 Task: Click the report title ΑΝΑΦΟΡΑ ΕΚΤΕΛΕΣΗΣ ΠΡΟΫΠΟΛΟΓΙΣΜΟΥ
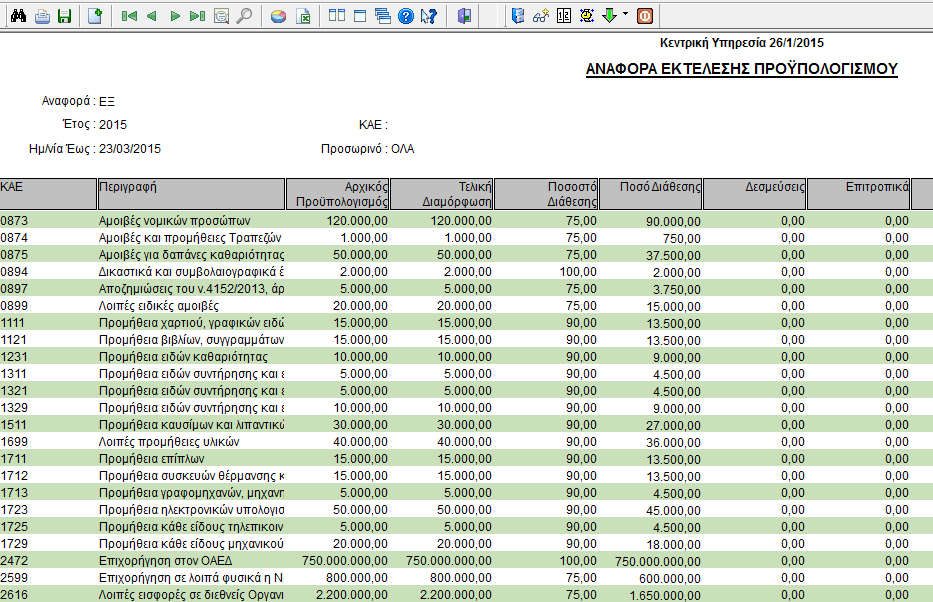click(x=741, y=69)
